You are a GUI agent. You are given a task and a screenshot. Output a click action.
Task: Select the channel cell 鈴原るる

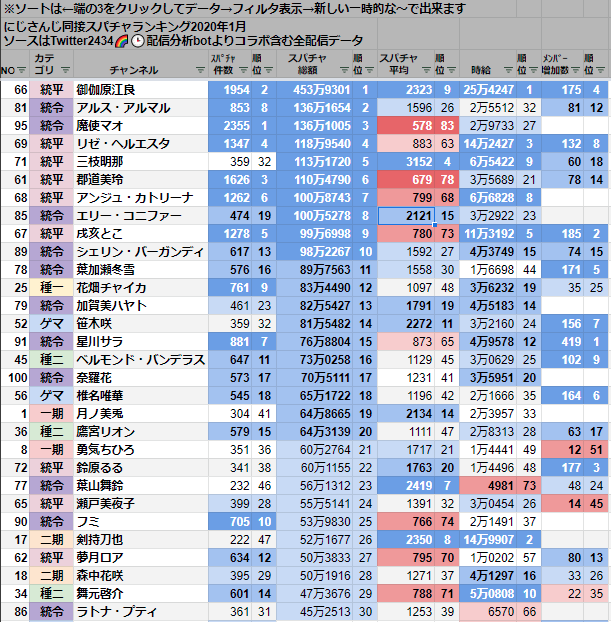click(x=140, y=468)
